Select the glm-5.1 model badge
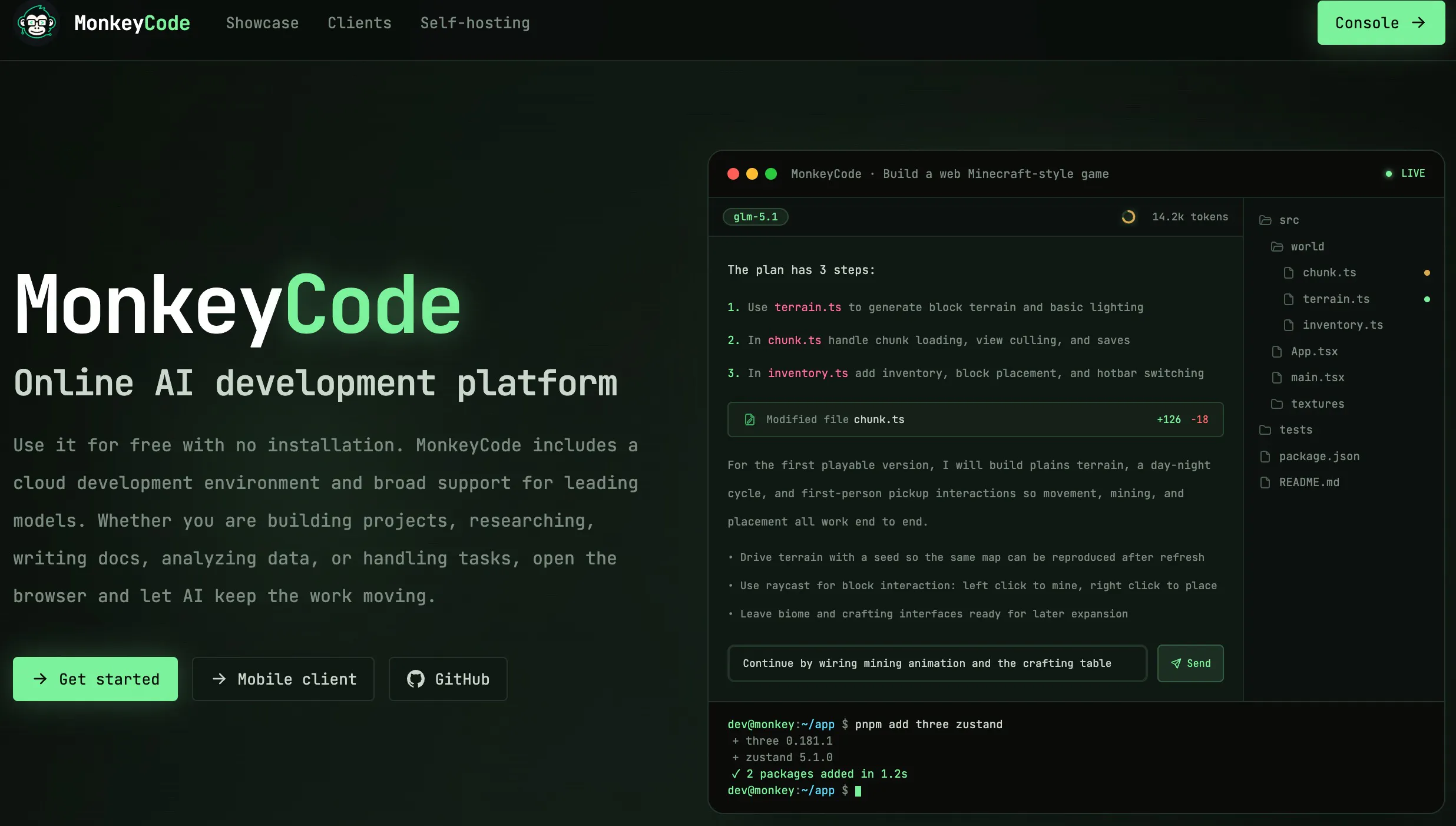This screenshot has height=826, width=1456. point(755,217)
